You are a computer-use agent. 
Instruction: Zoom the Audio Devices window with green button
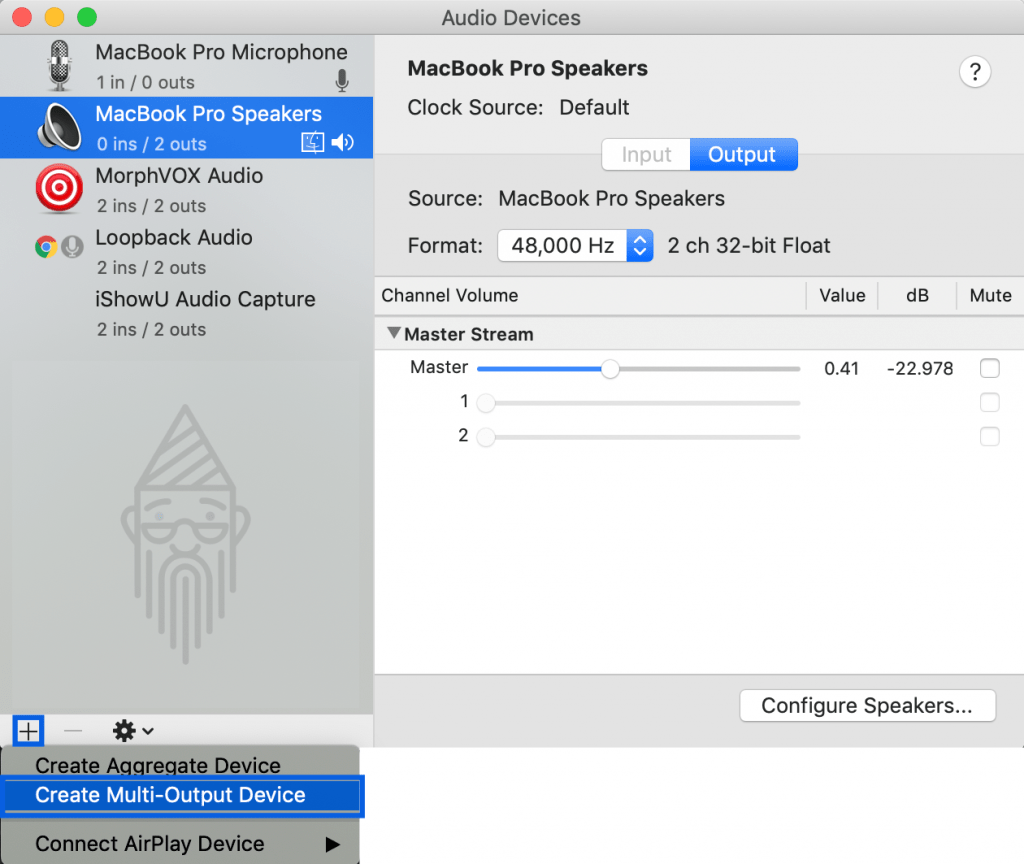coord(87,17)
